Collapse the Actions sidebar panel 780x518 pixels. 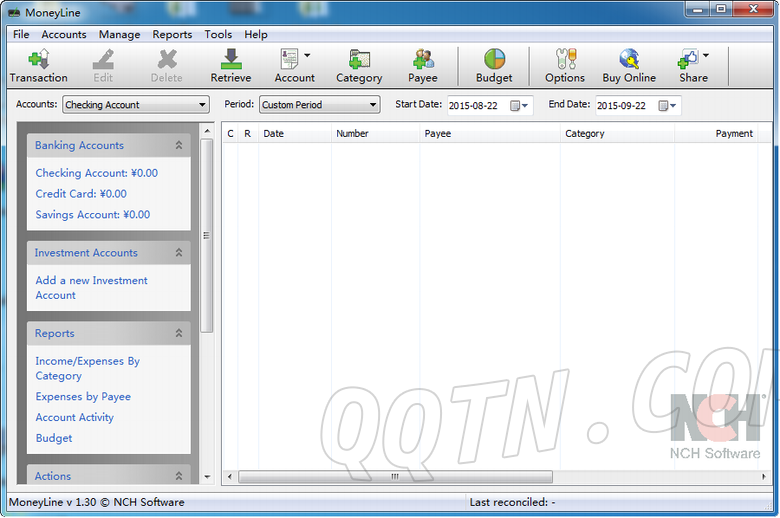[179, 476]
